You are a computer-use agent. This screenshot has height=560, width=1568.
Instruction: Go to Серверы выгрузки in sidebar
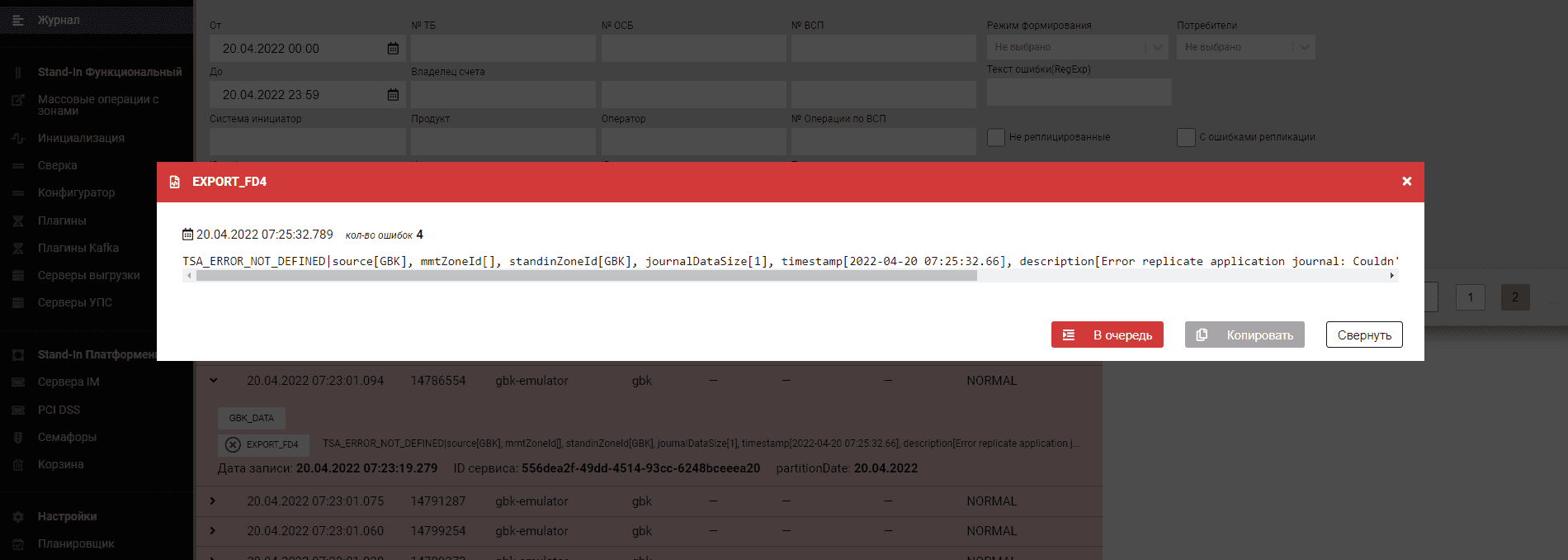88,275
